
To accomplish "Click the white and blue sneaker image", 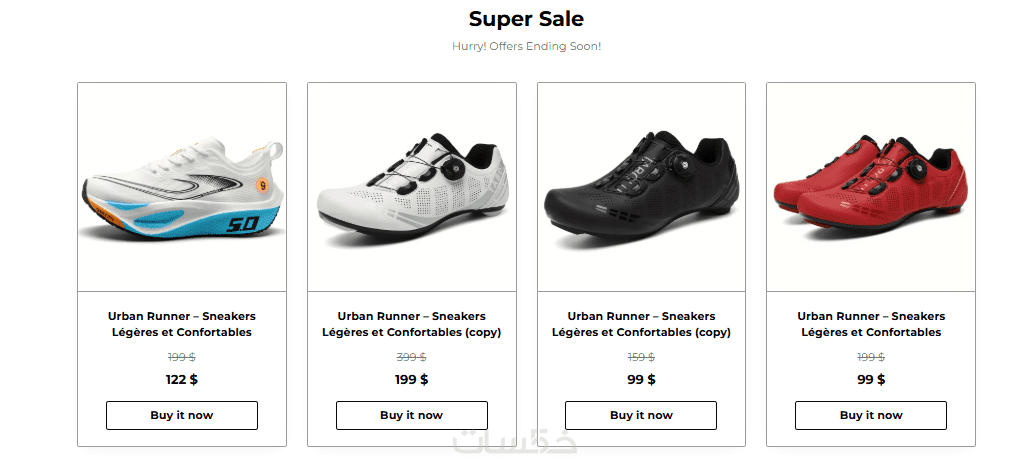I will pos(182,188).
